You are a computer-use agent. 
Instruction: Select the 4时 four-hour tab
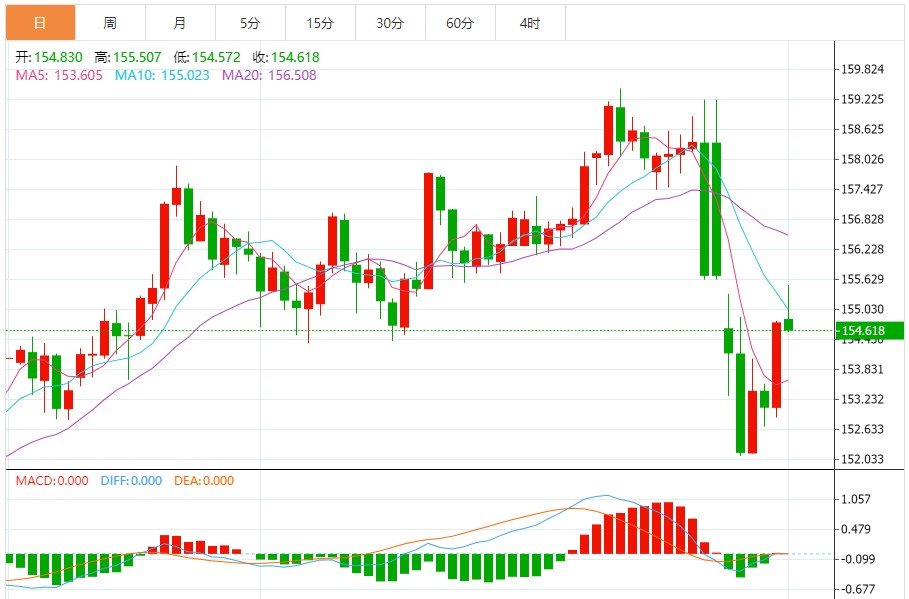point(530,22)
